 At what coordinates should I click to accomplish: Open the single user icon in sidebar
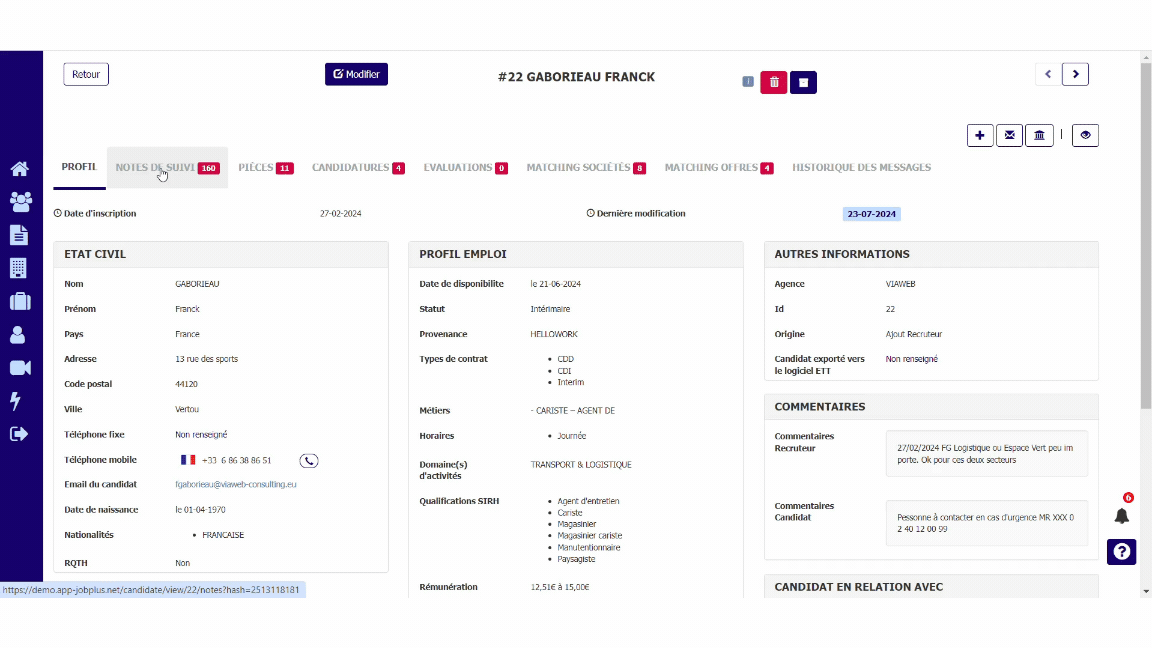(18, 335)
